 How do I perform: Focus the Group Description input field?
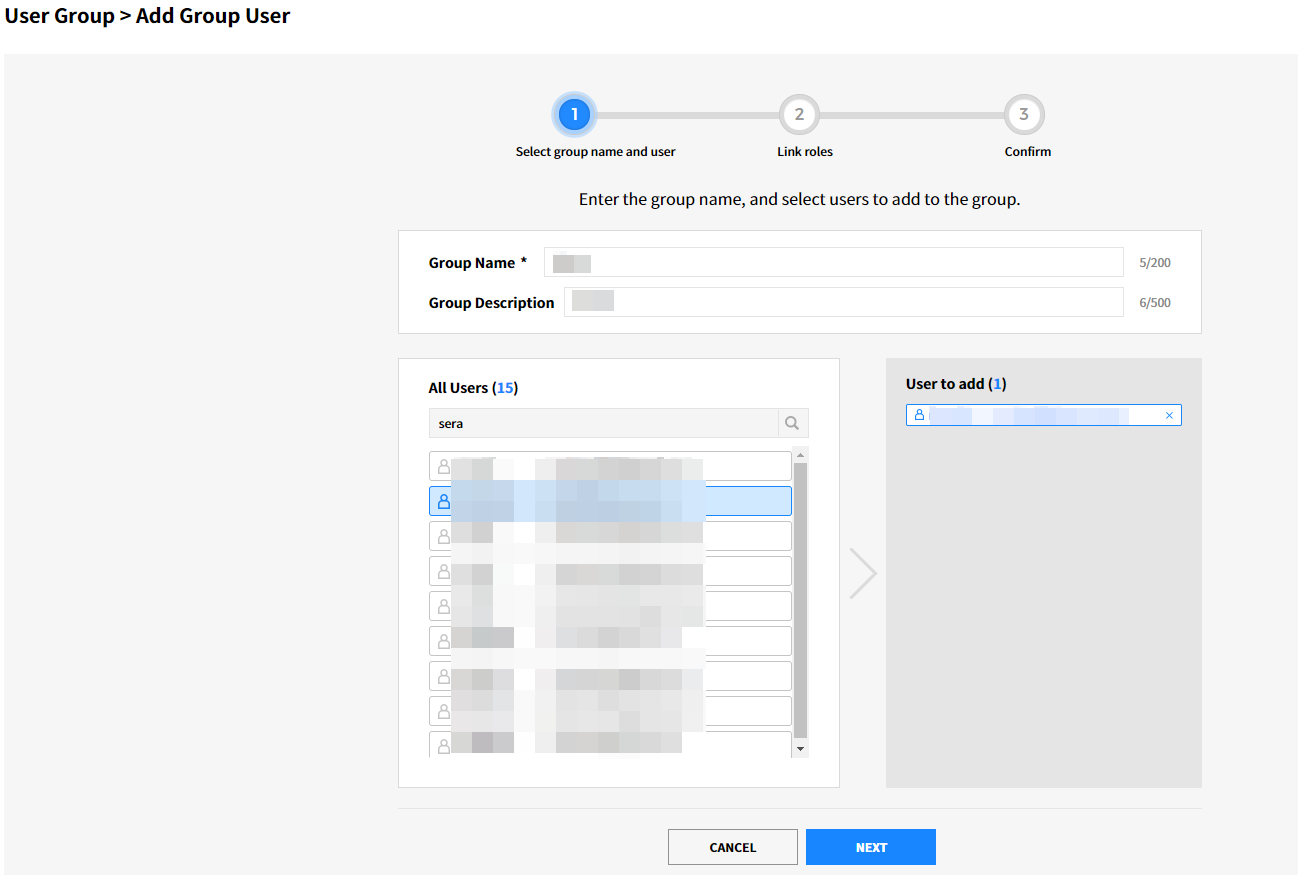point(843,302)
